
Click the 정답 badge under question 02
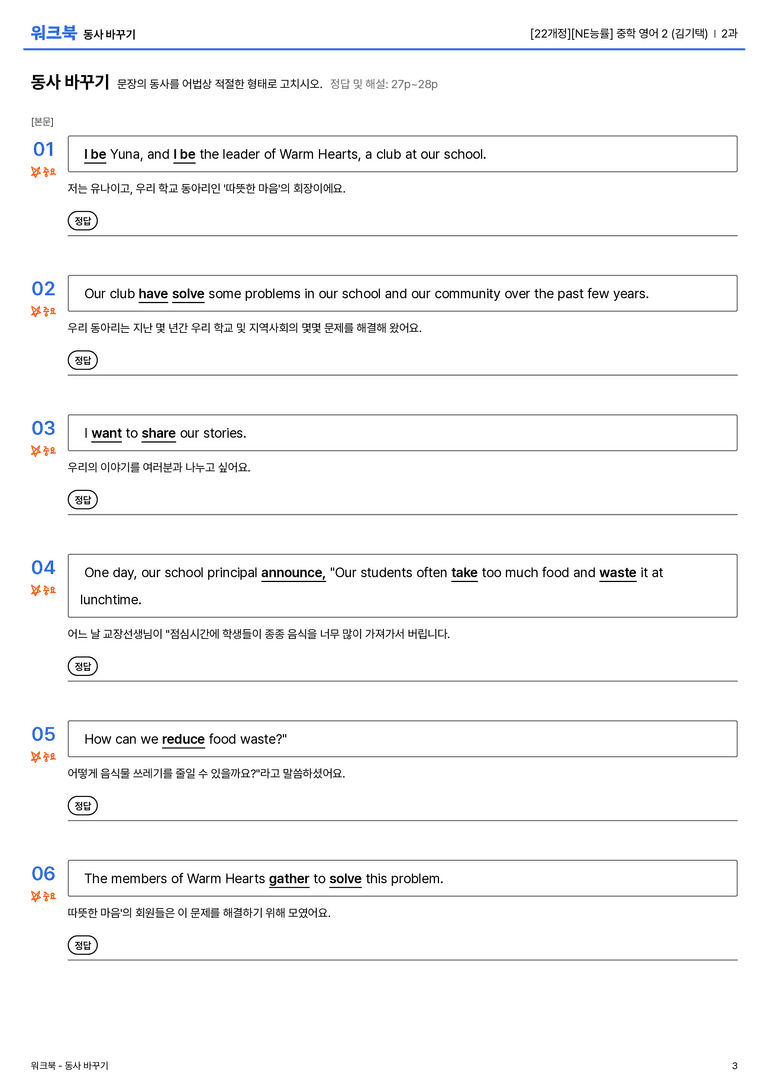tap(82, 360)
